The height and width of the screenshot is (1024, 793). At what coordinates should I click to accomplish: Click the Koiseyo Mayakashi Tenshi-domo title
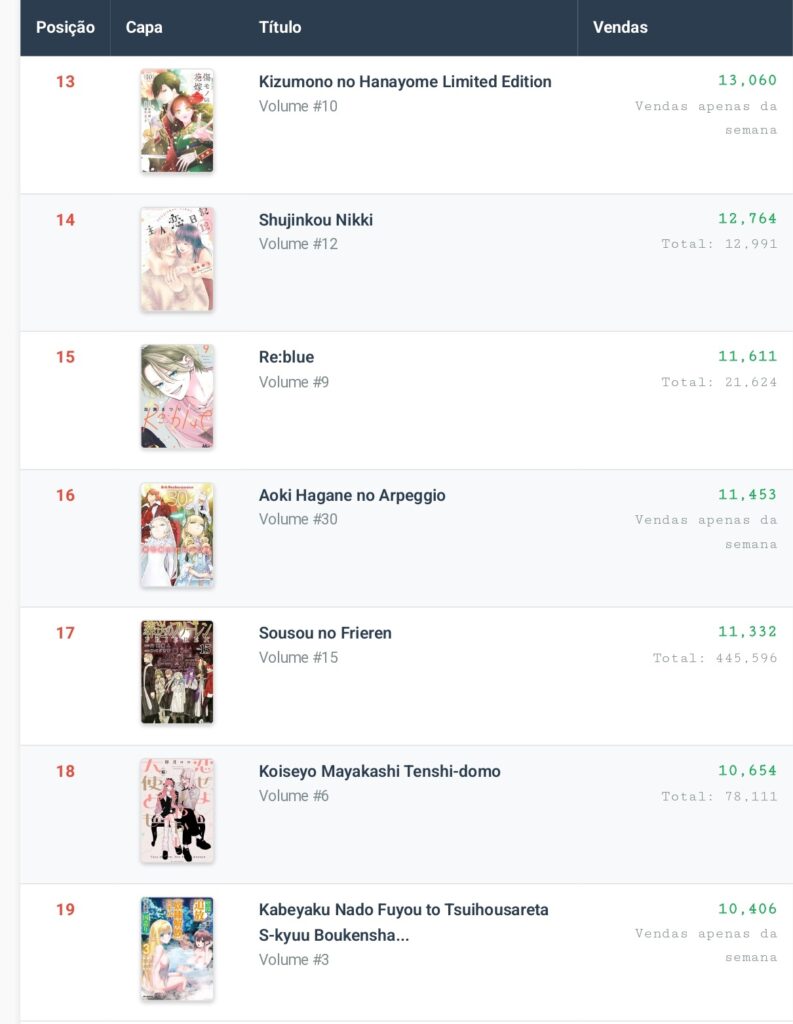pyautogui.click(x=379, y=771)
